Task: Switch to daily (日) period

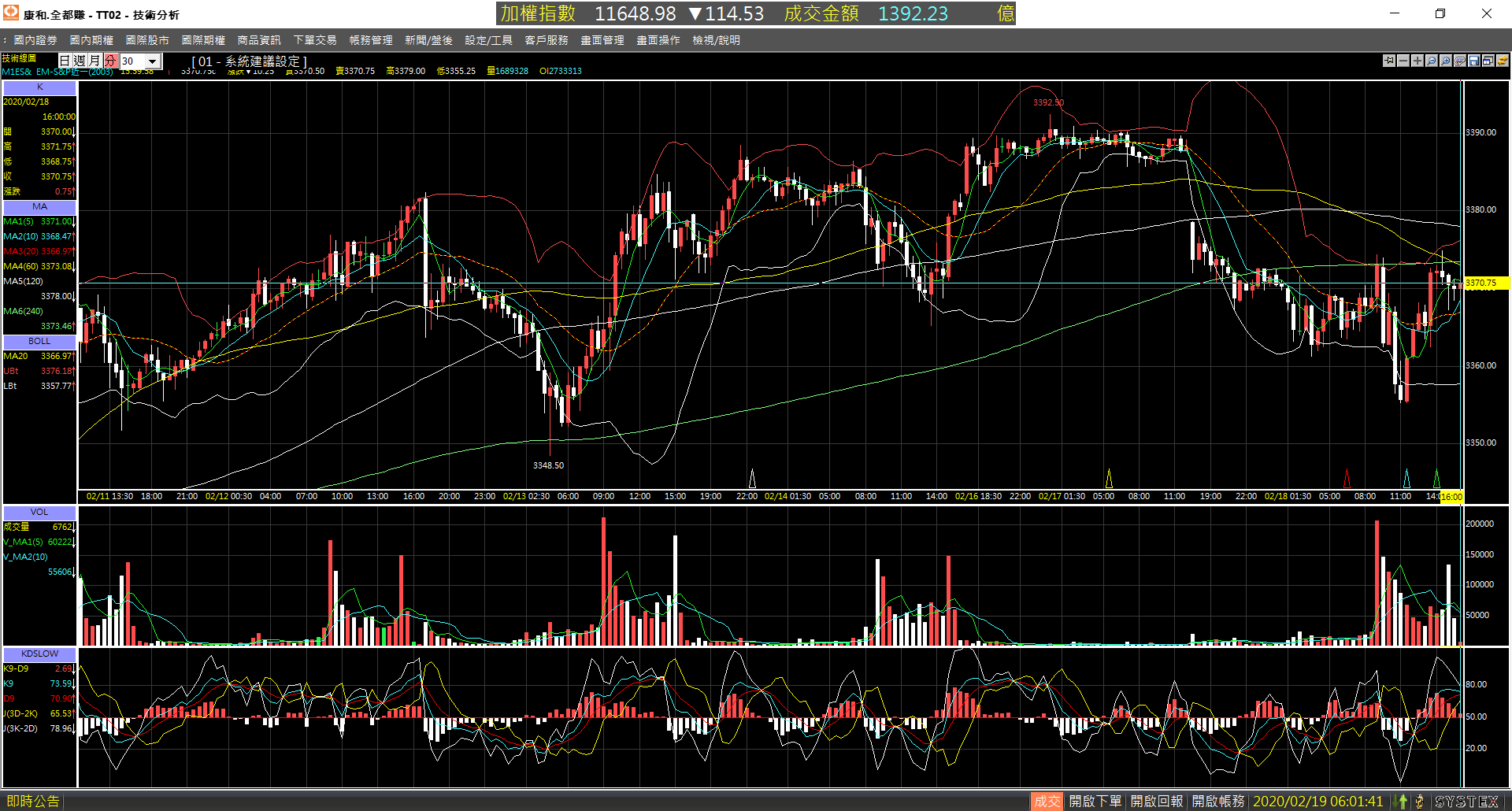Action: click(65, 61)
